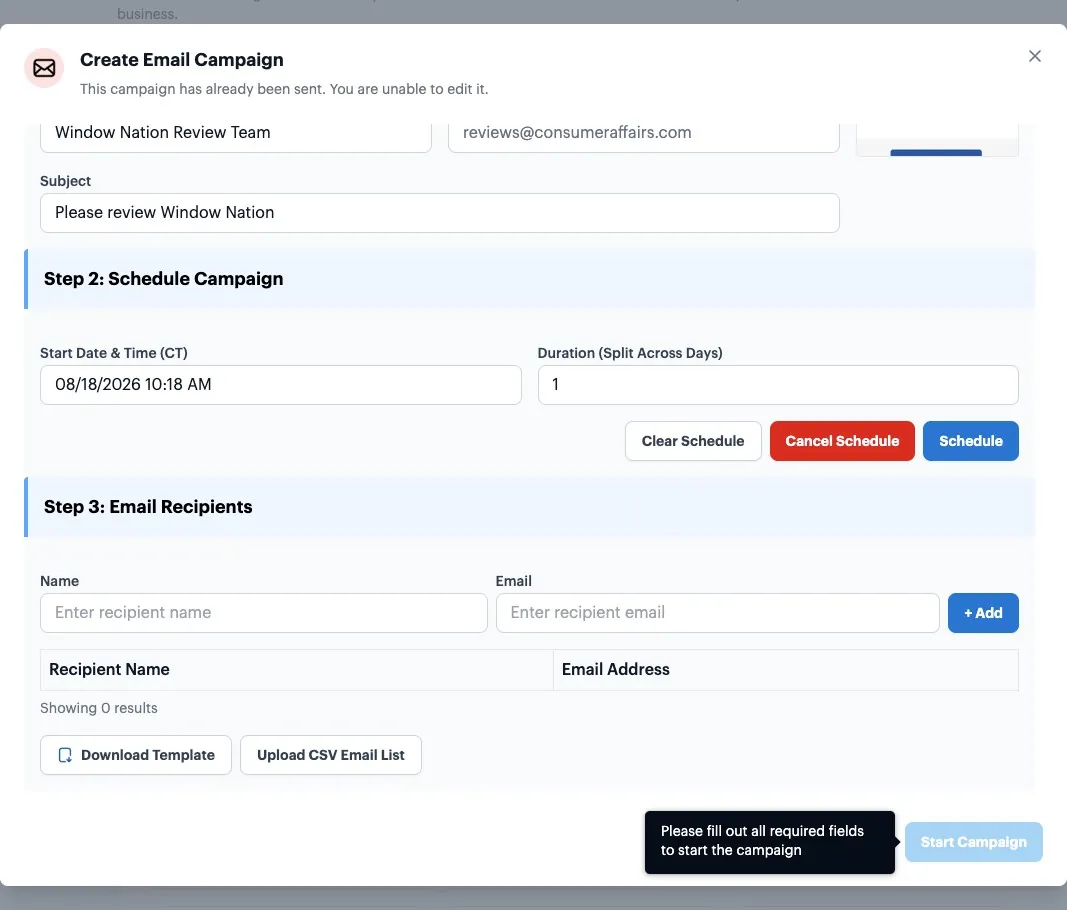The image size is (1067, 910).
Task: Click the Clear Schedule button
Action: pyautogui.click(x=693, y=441)
